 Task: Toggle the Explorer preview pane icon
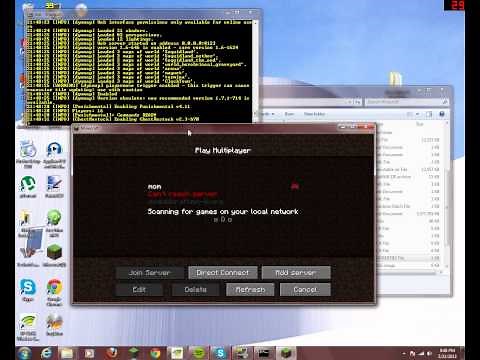pyautogui.click(x=429, y=114)
